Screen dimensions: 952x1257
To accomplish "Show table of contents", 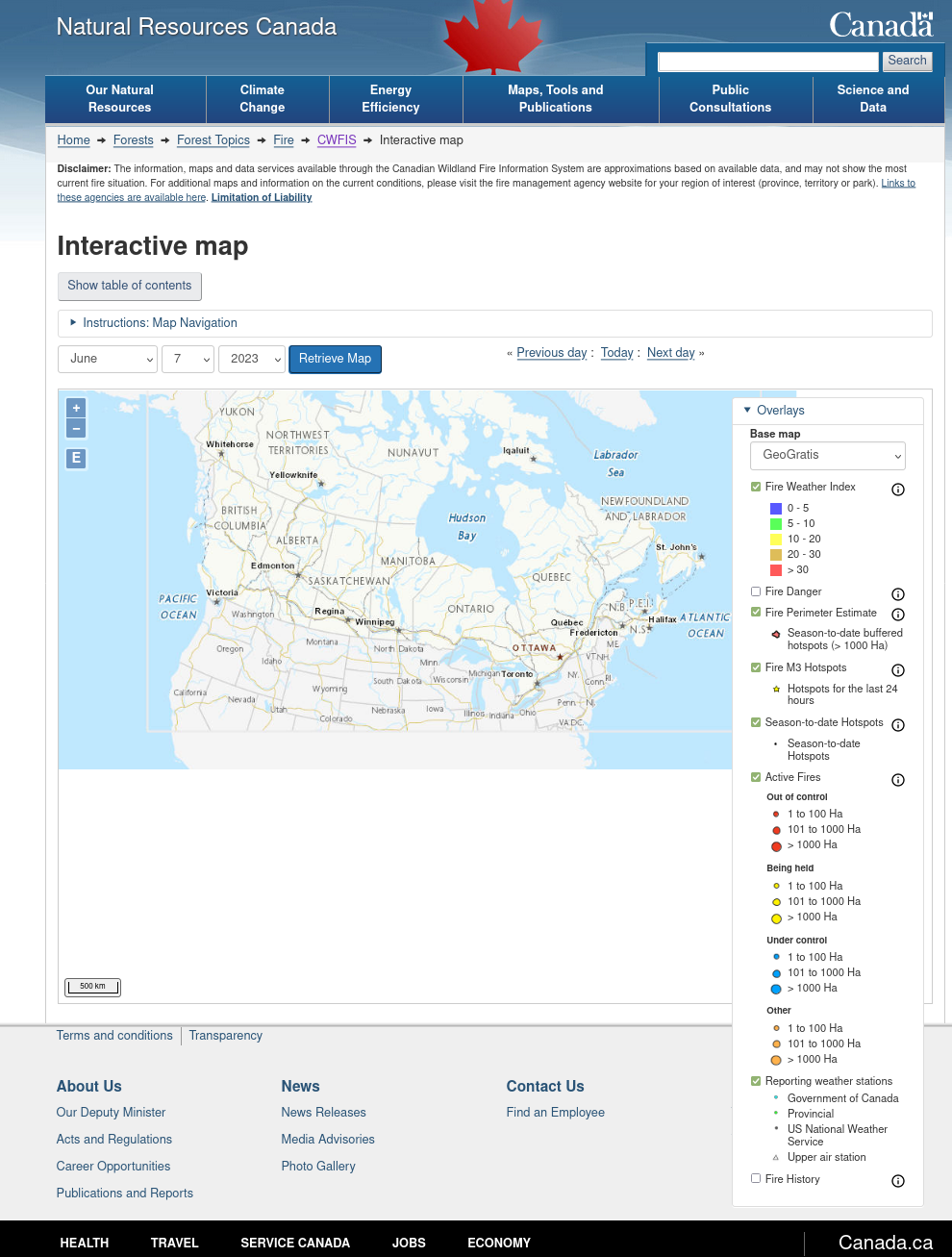I will pos(130,286).
